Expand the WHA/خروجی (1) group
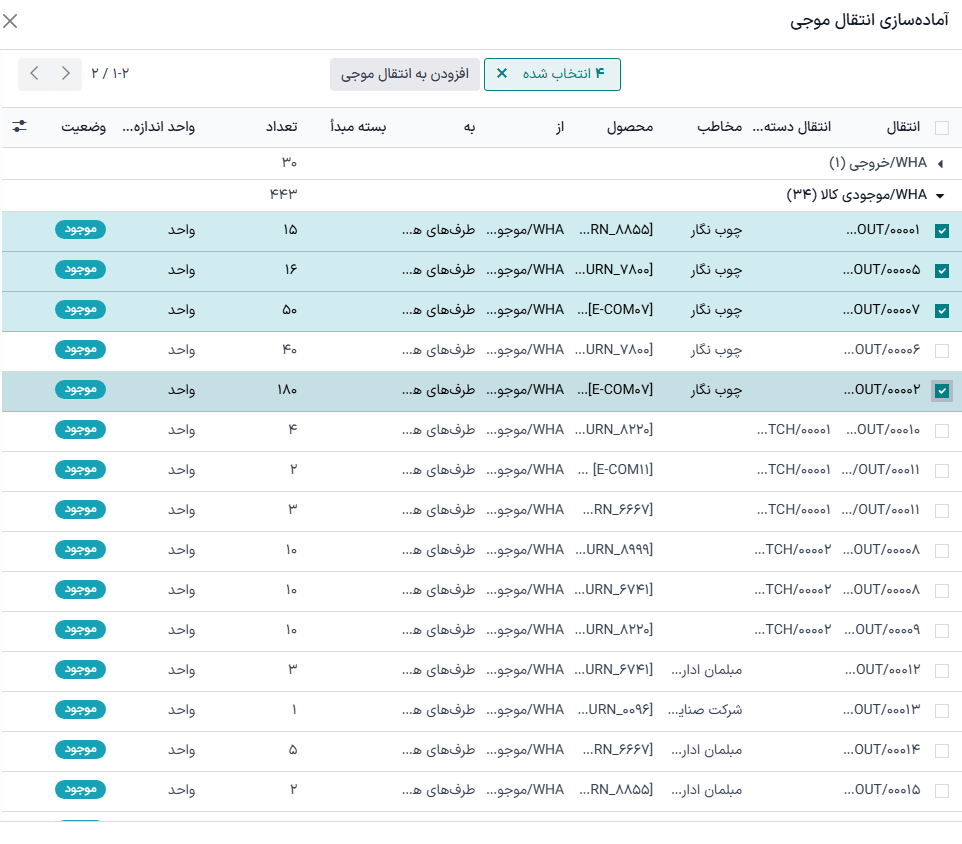The image size is (962, 844). pos(939,163)
